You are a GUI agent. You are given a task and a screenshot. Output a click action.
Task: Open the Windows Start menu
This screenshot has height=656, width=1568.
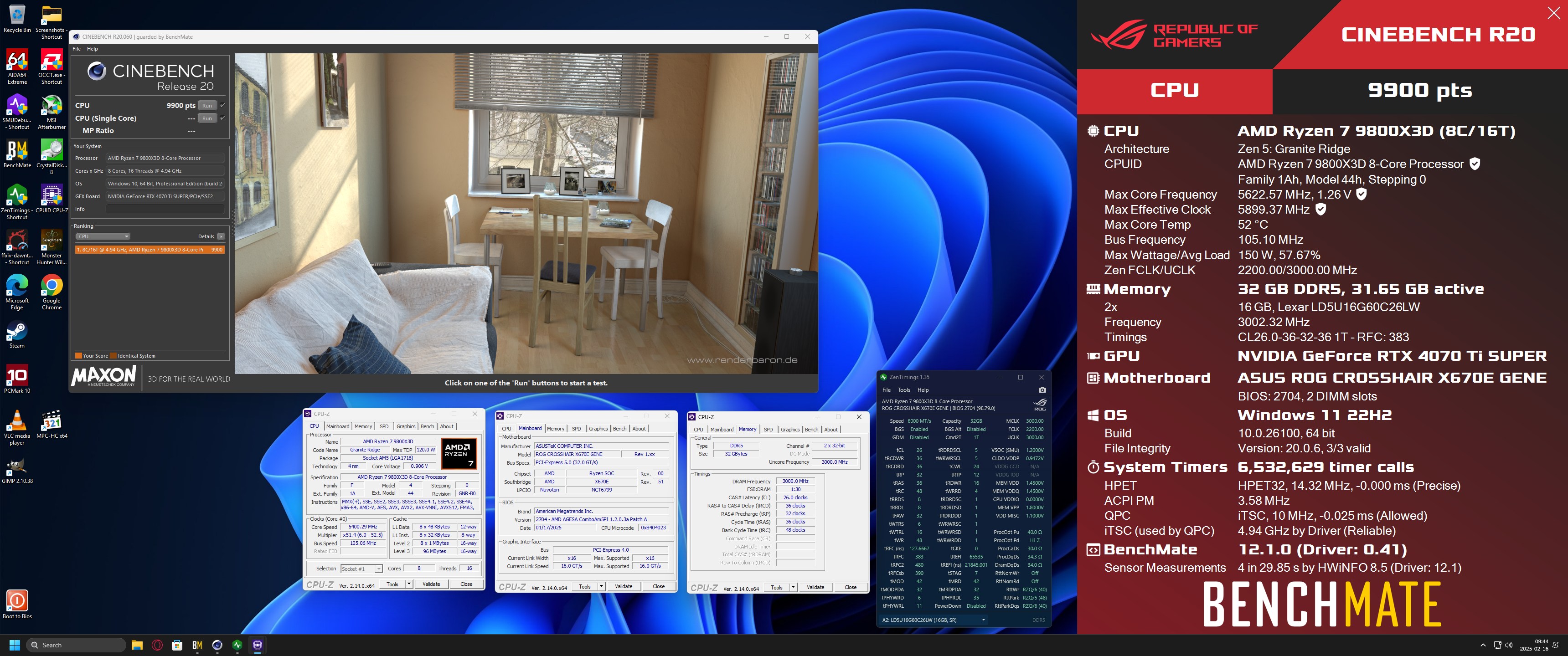15,645
